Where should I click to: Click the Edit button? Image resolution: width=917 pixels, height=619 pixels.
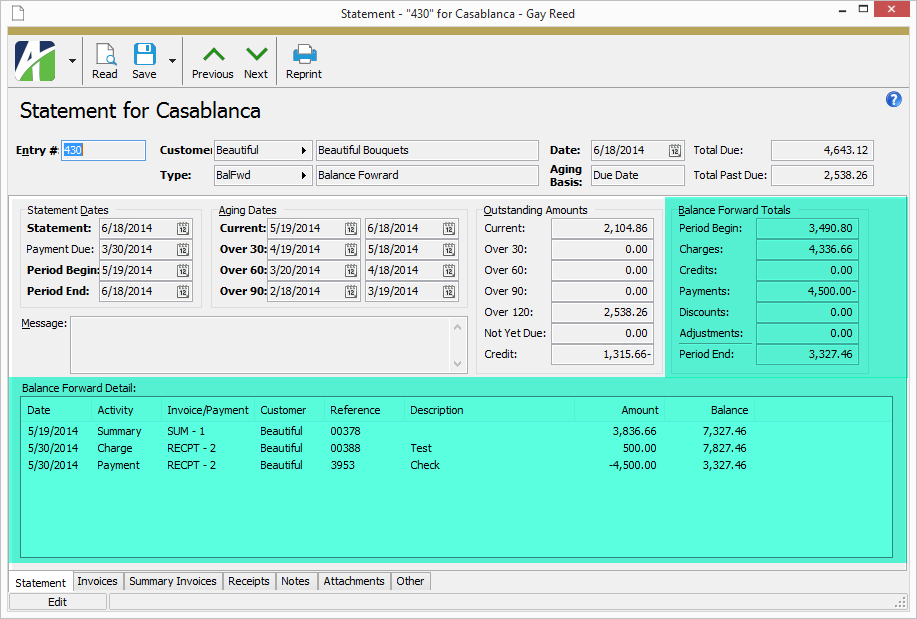click(x=57, y=602)
